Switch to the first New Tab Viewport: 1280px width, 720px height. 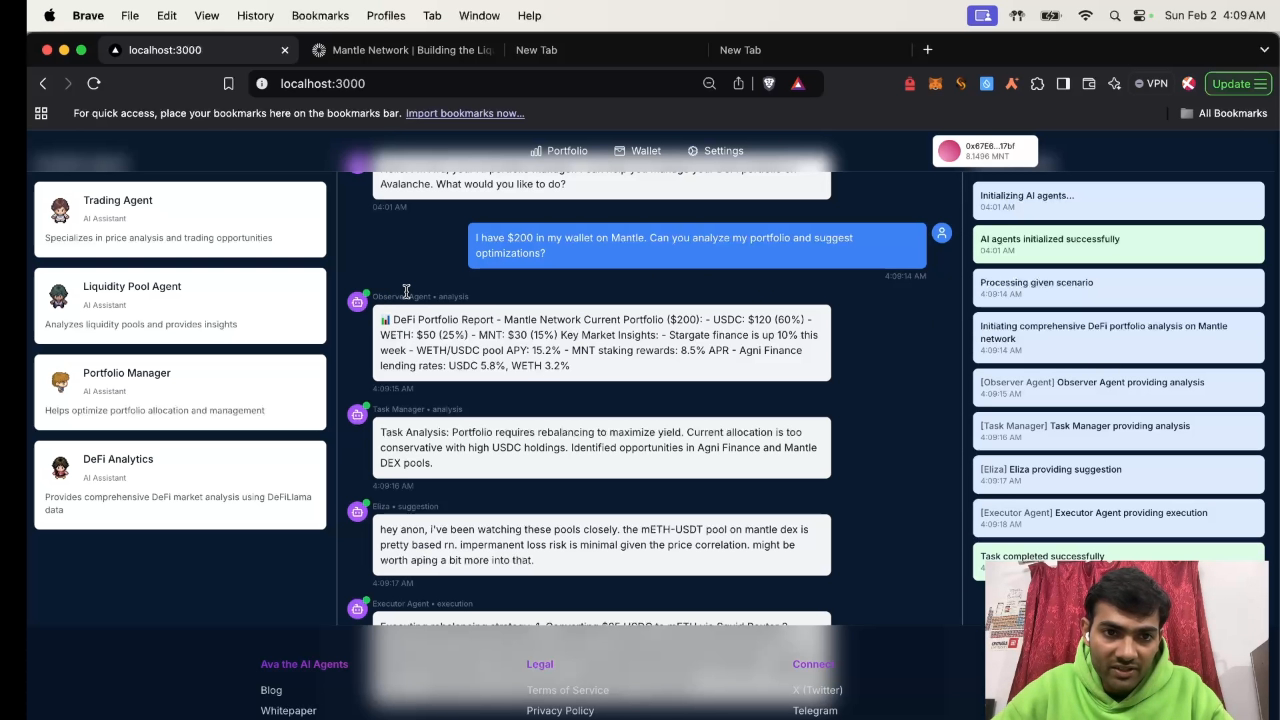point(536,50)
